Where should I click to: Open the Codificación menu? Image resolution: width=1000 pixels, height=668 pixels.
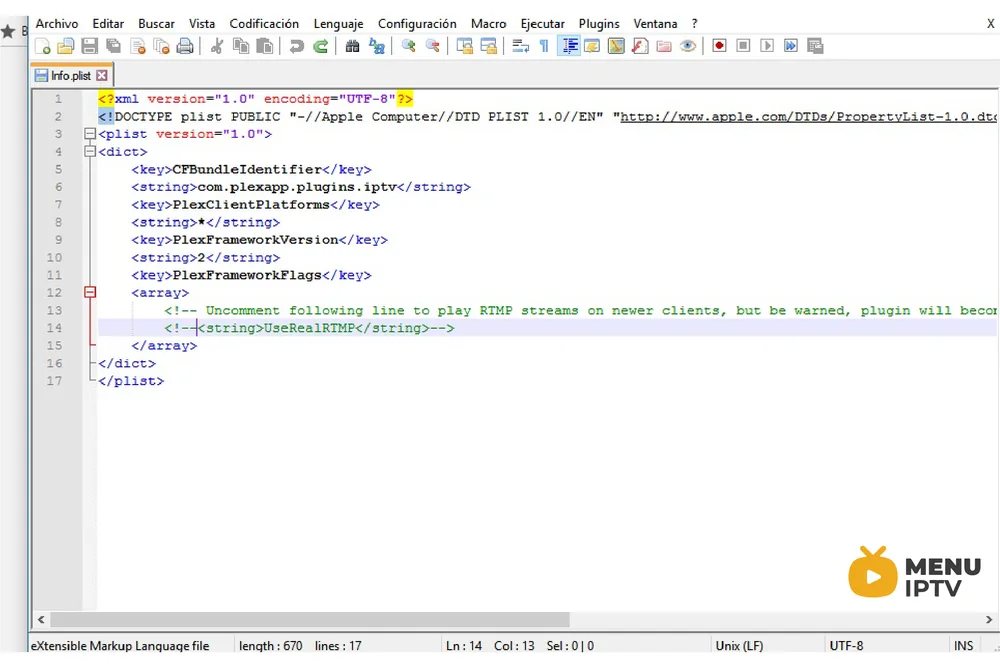(264, 24)
